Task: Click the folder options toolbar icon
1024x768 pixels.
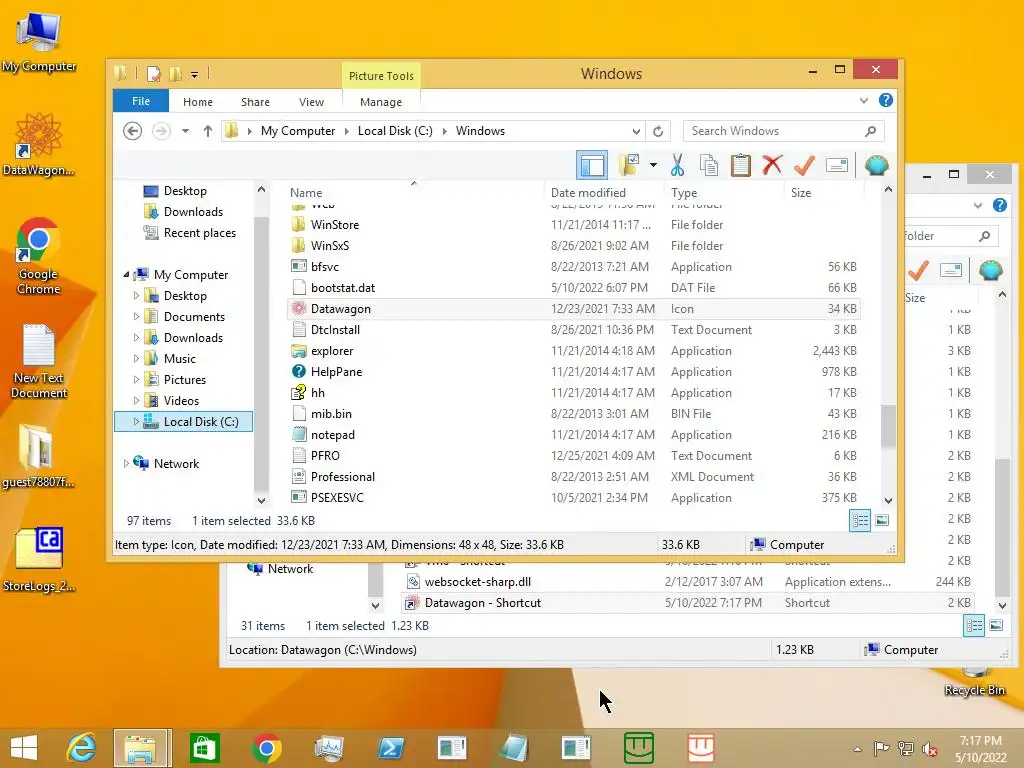Action: coord(630,165)
